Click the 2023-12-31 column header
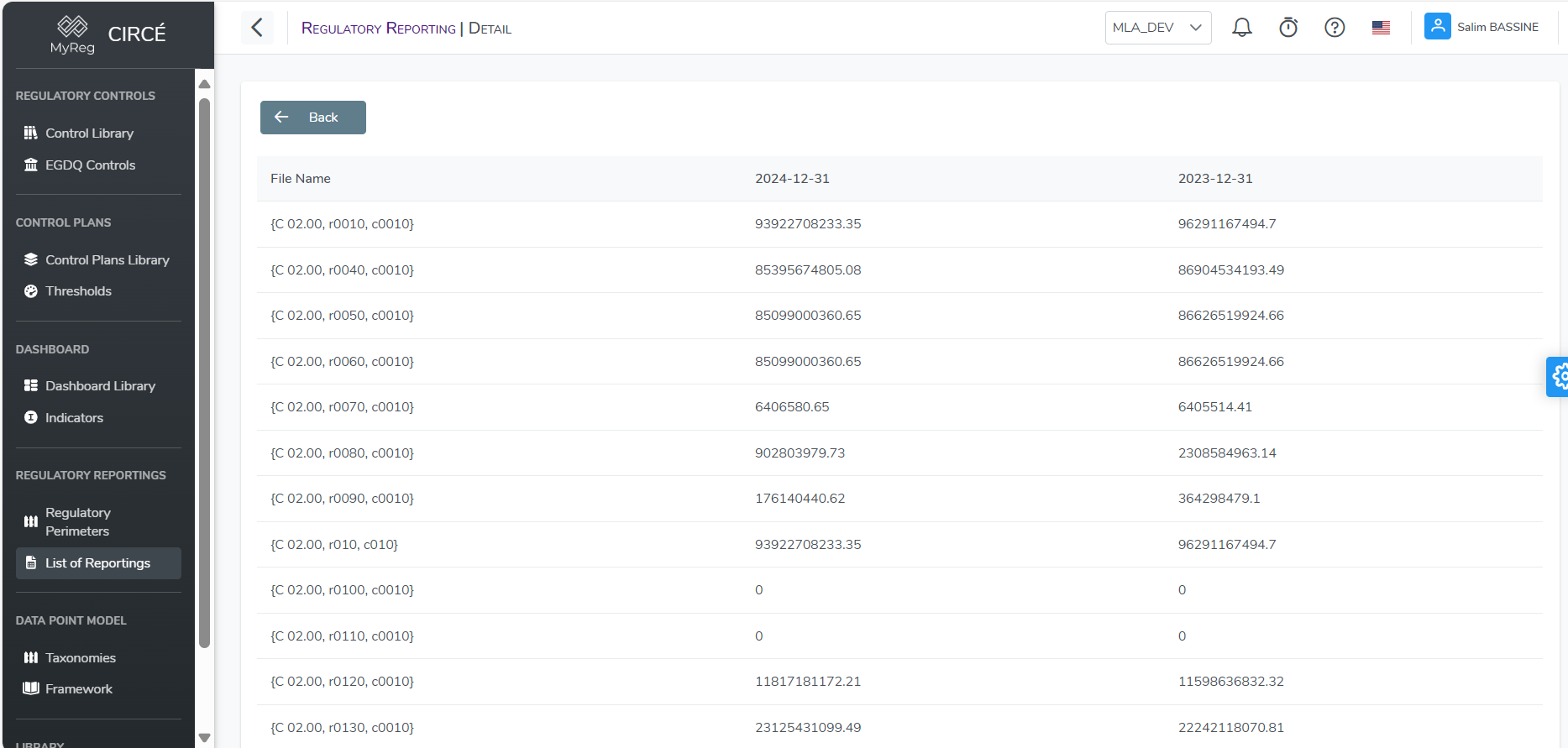The image size is (1568, 748). (x=1215, y=179)
